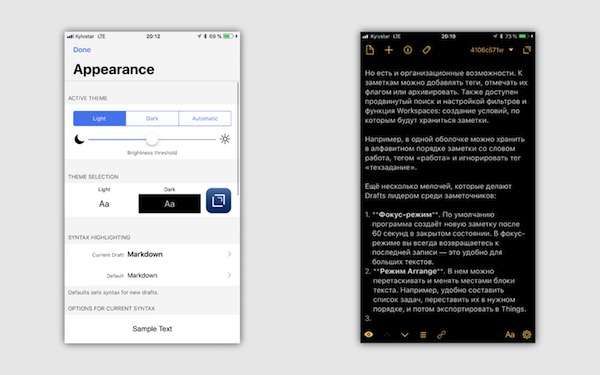The image size is (600, 375).
Task: Select the Light active theme segment
Action: 99,119
